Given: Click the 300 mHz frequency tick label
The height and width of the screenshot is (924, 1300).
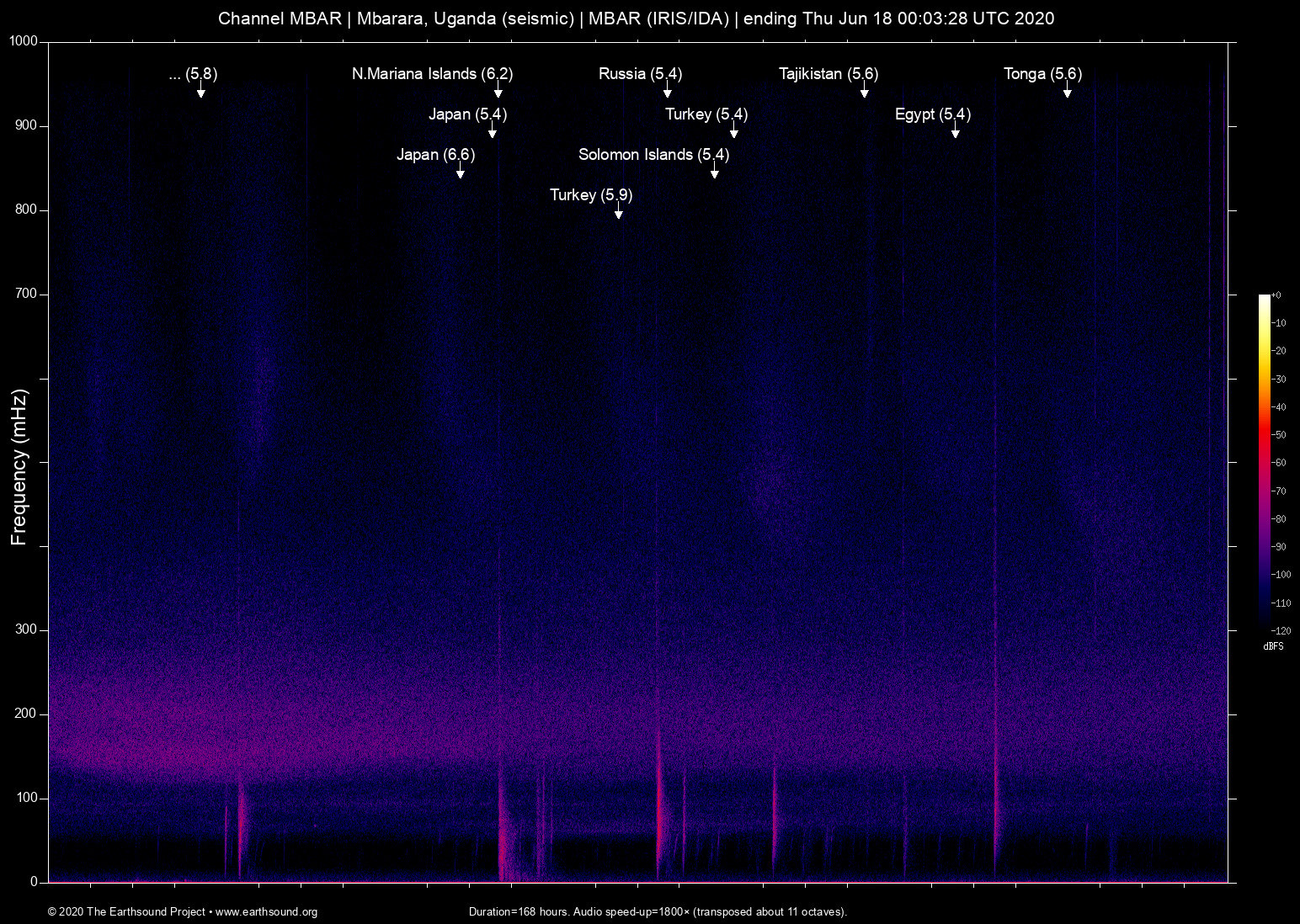Looking at the screenshot, I should click(26, 629).
